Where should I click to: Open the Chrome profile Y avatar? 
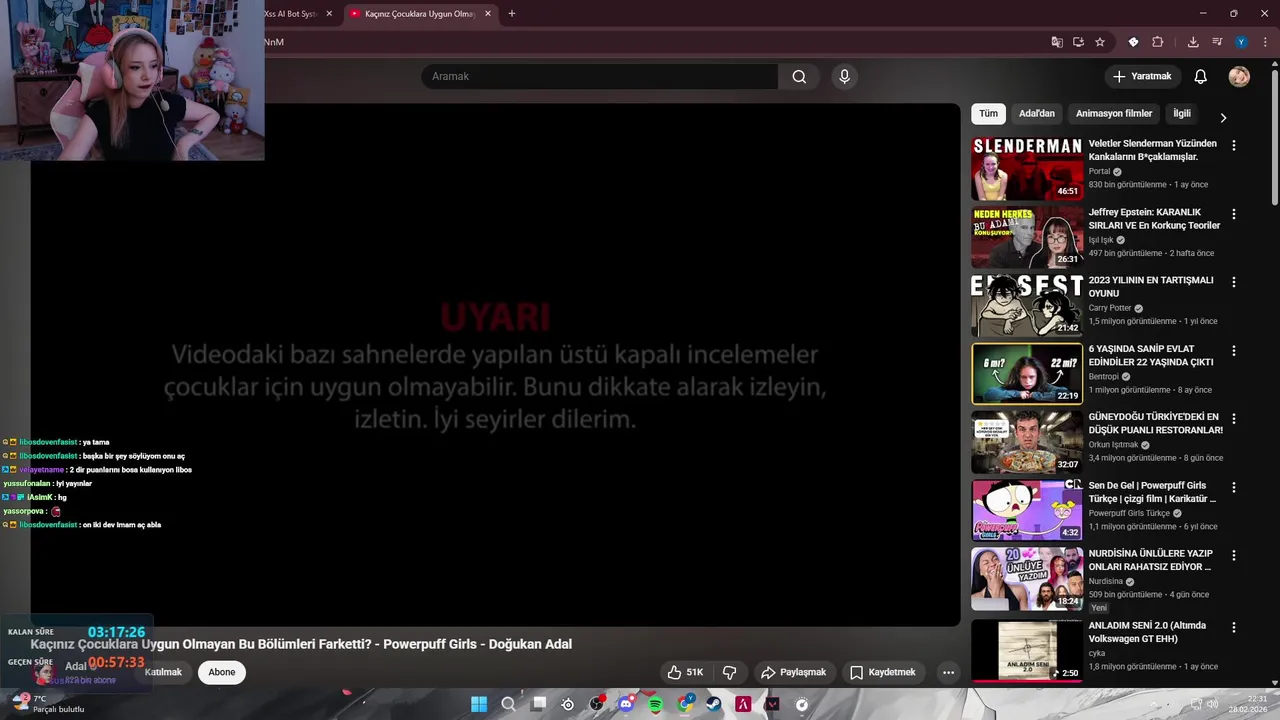pyautogui.click(x=1241, y=42)
